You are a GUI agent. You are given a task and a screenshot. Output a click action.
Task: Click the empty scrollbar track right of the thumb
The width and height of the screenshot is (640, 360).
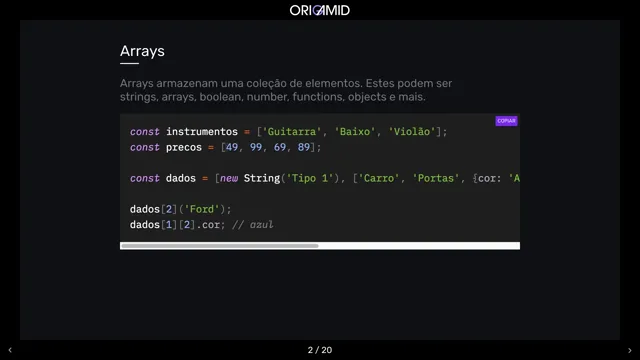coord(419,246)
